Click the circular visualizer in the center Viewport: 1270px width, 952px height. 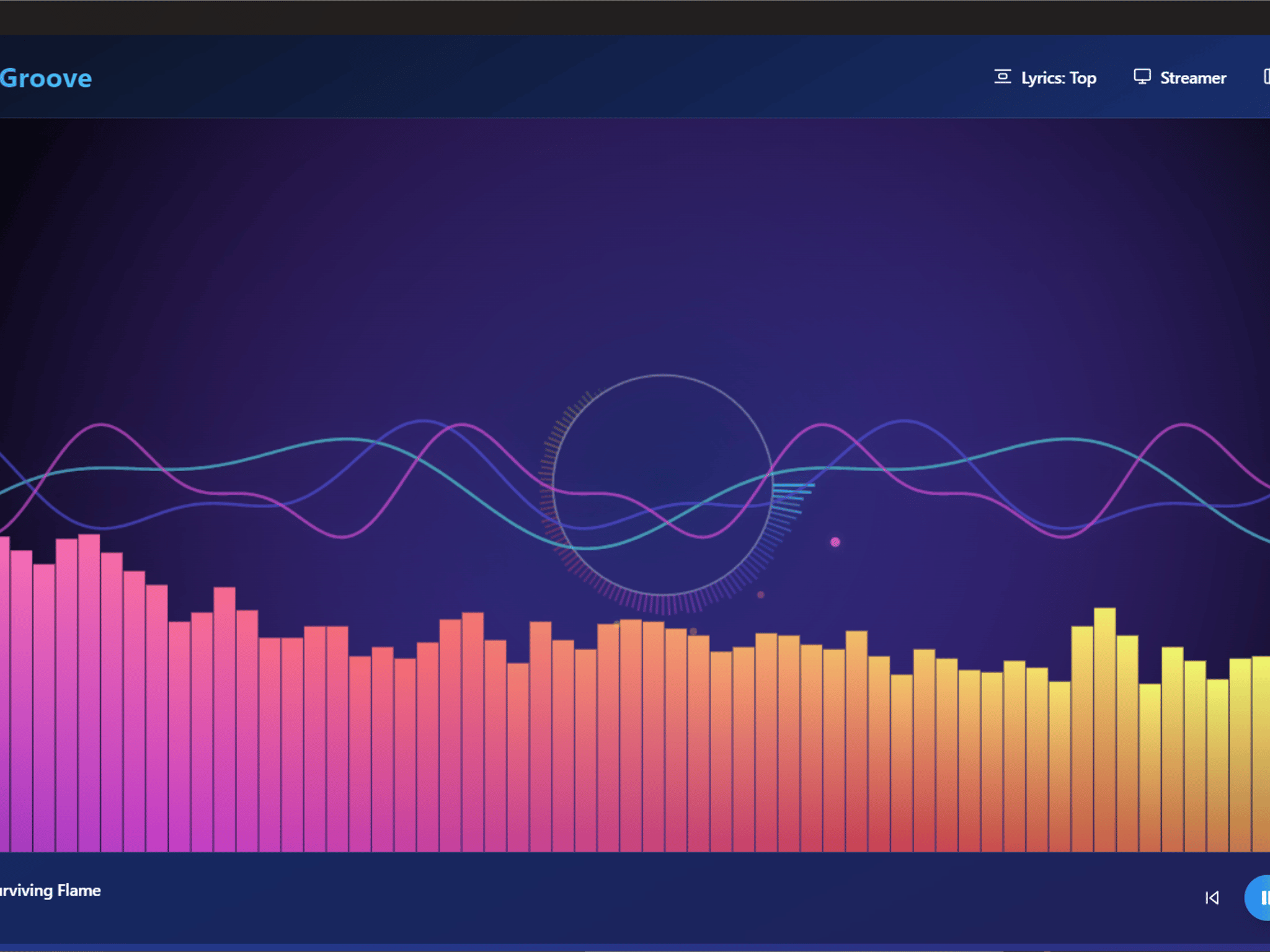(x=662, y=485)
